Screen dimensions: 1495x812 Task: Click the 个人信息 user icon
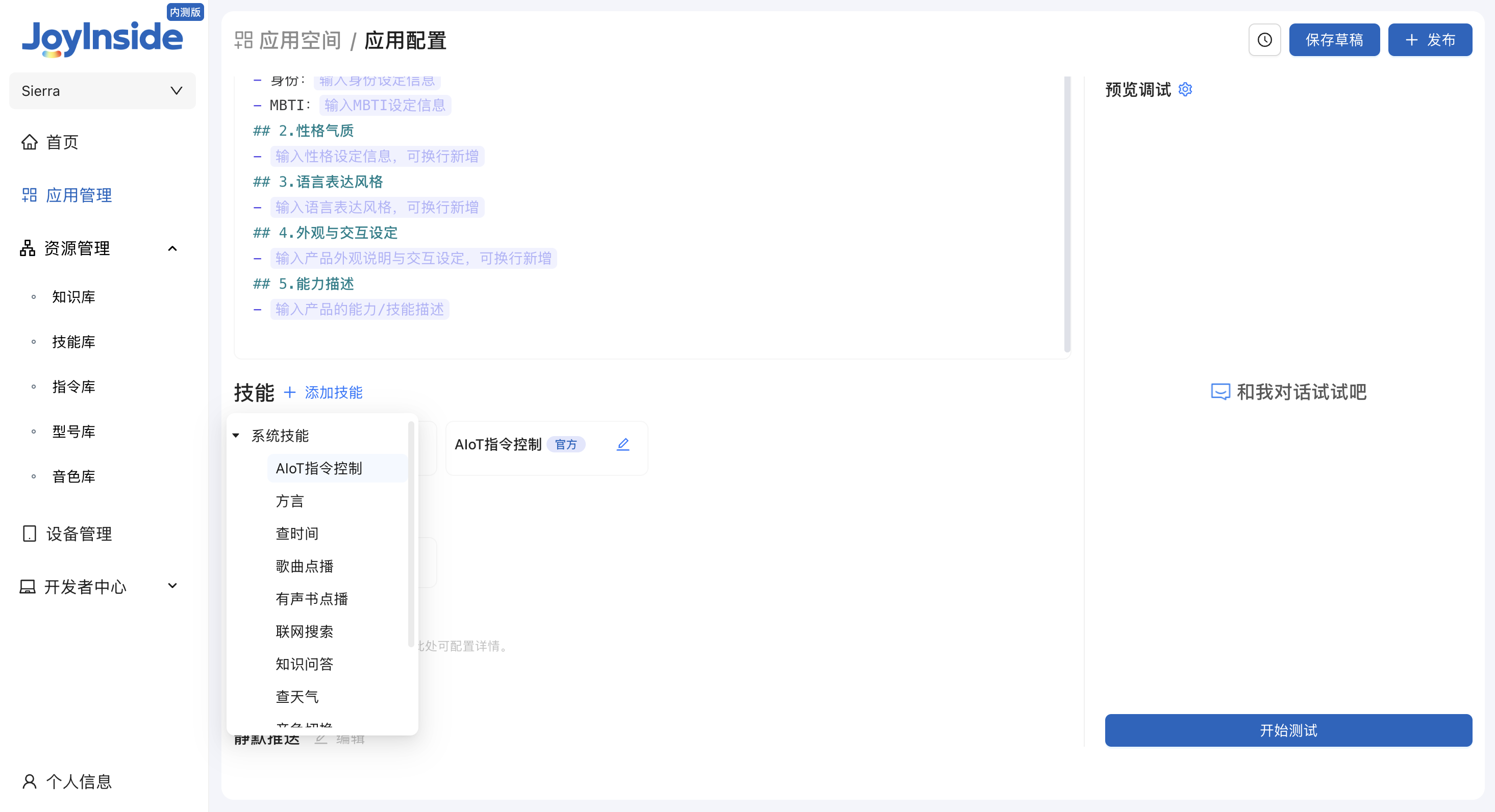click(30, 781)
